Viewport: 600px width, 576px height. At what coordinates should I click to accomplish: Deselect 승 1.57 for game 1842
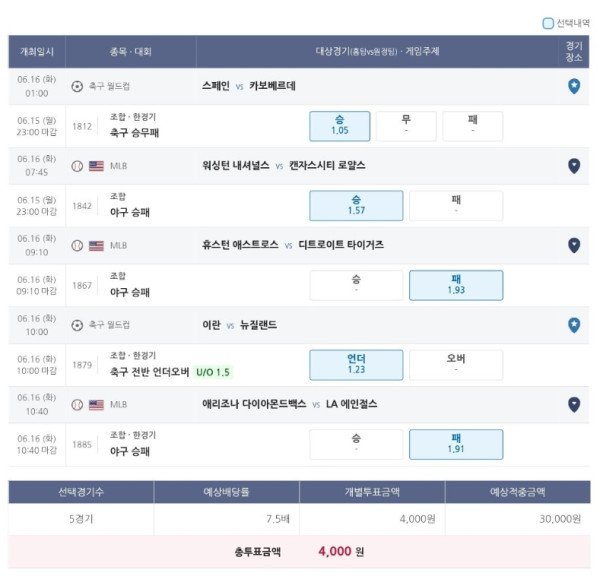point(356,206)
